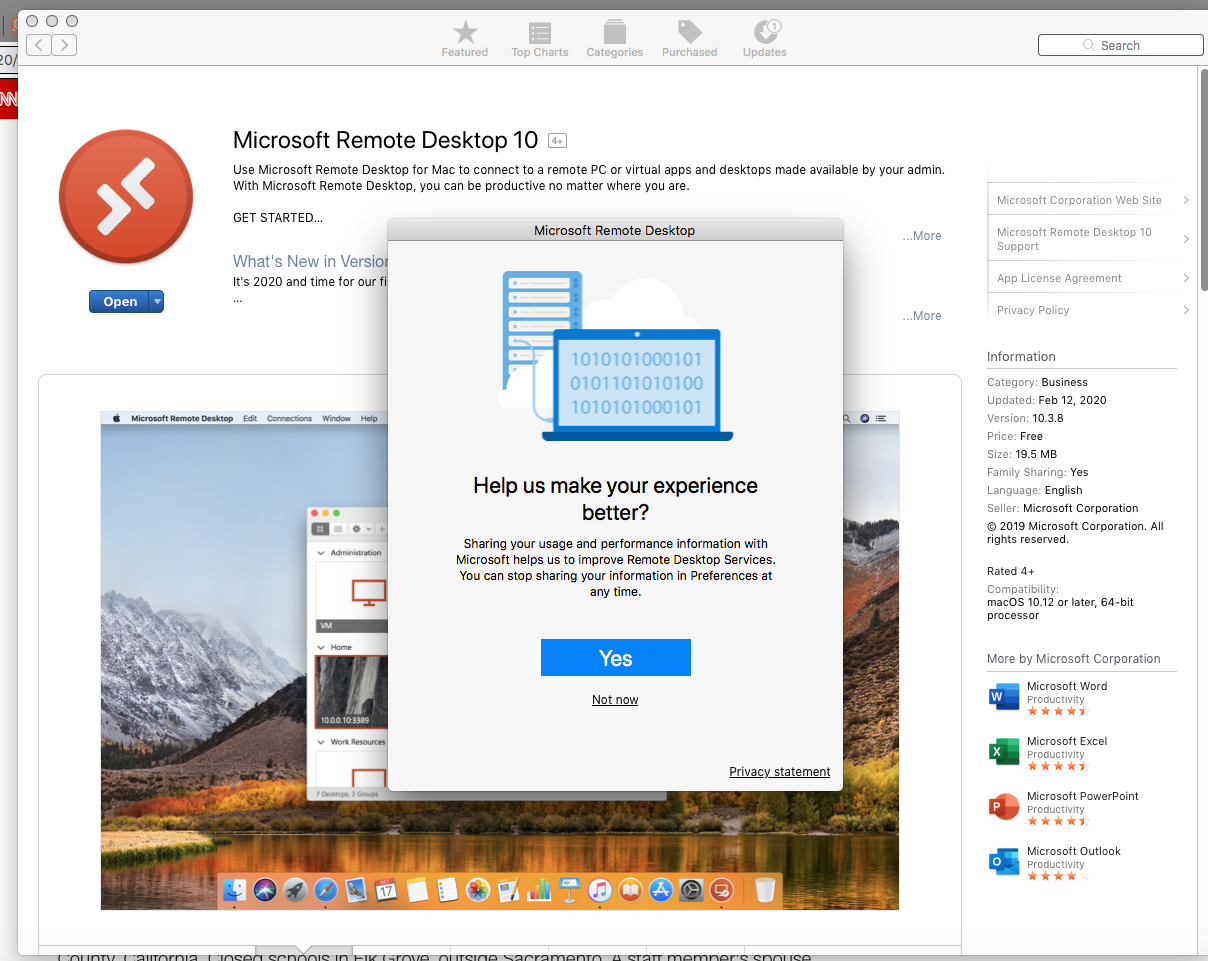Expand the Open button dropdown arrow
The image size is (1208, 961).
156,301
